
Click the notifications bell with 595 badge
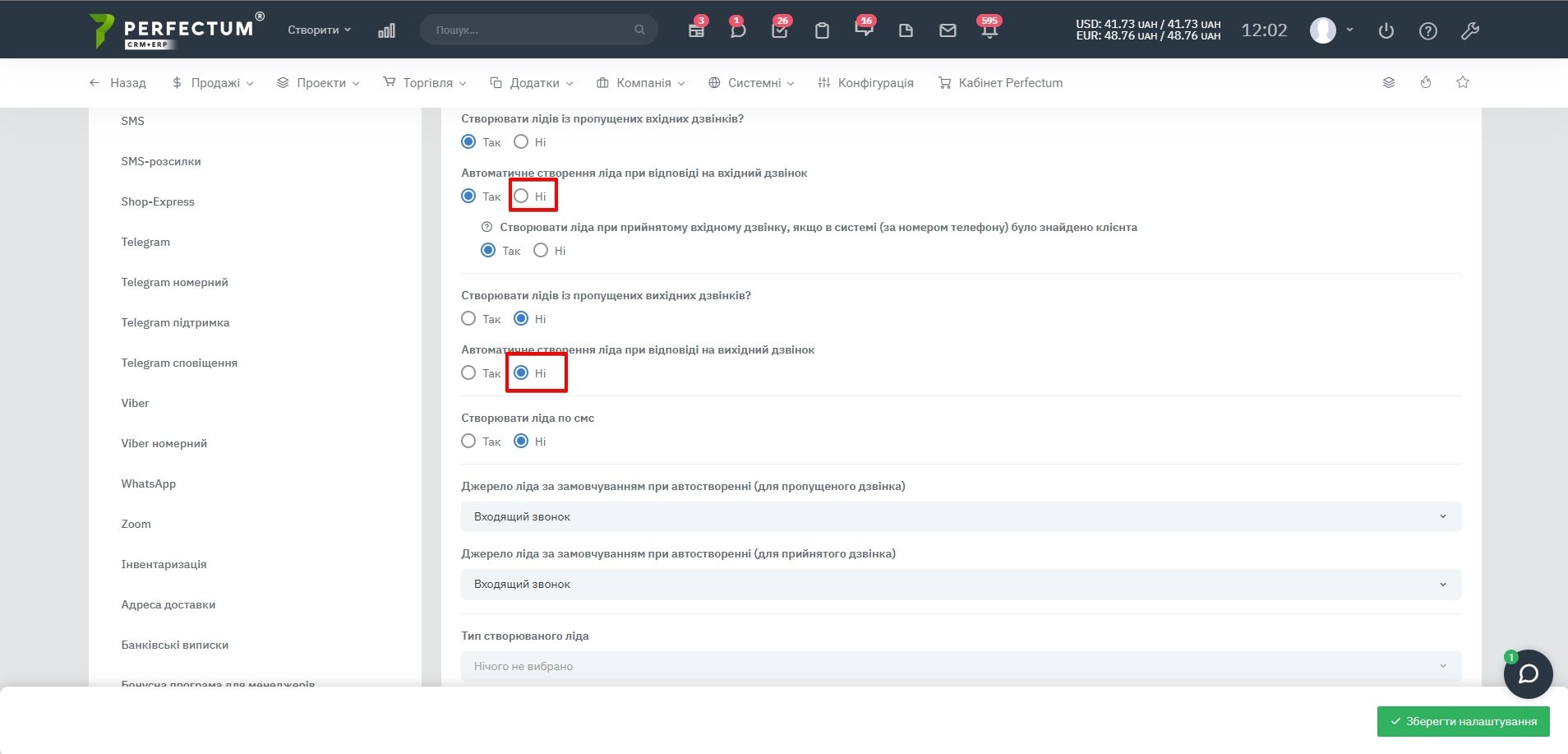989,30
